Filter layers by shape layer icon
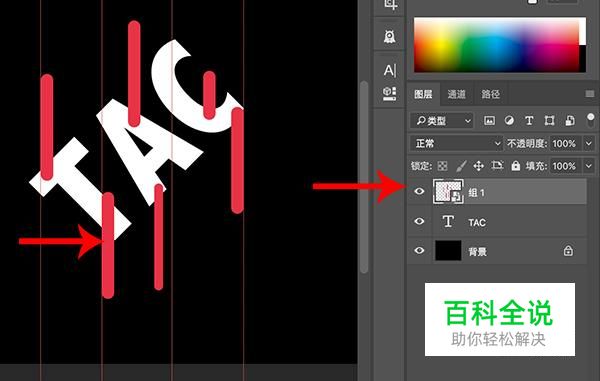The height and width of the screenshot is (381, 600). click(549, 121)
